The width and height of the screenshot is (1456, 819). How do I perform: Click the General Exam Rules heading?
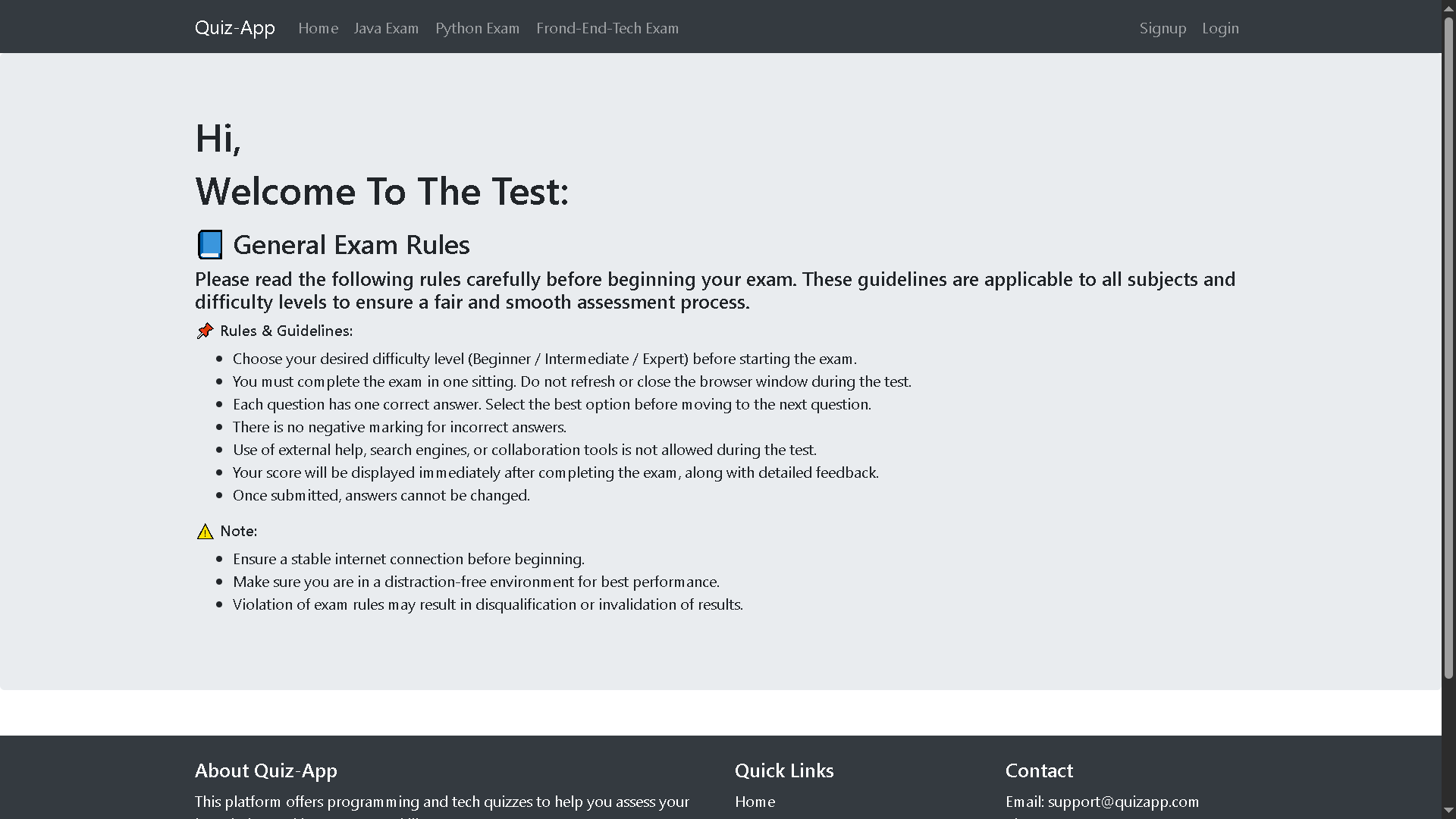[x=351, y=245]
